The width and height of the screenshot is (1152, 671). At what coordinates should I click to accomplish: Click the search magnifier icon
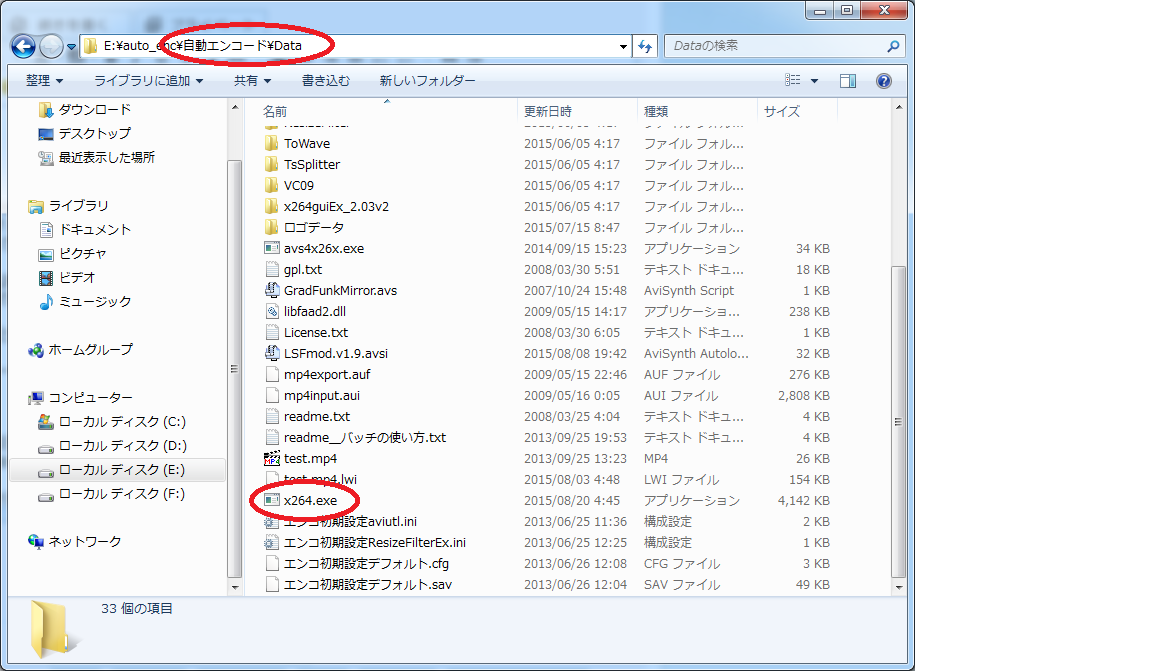(x=893, y=46)
